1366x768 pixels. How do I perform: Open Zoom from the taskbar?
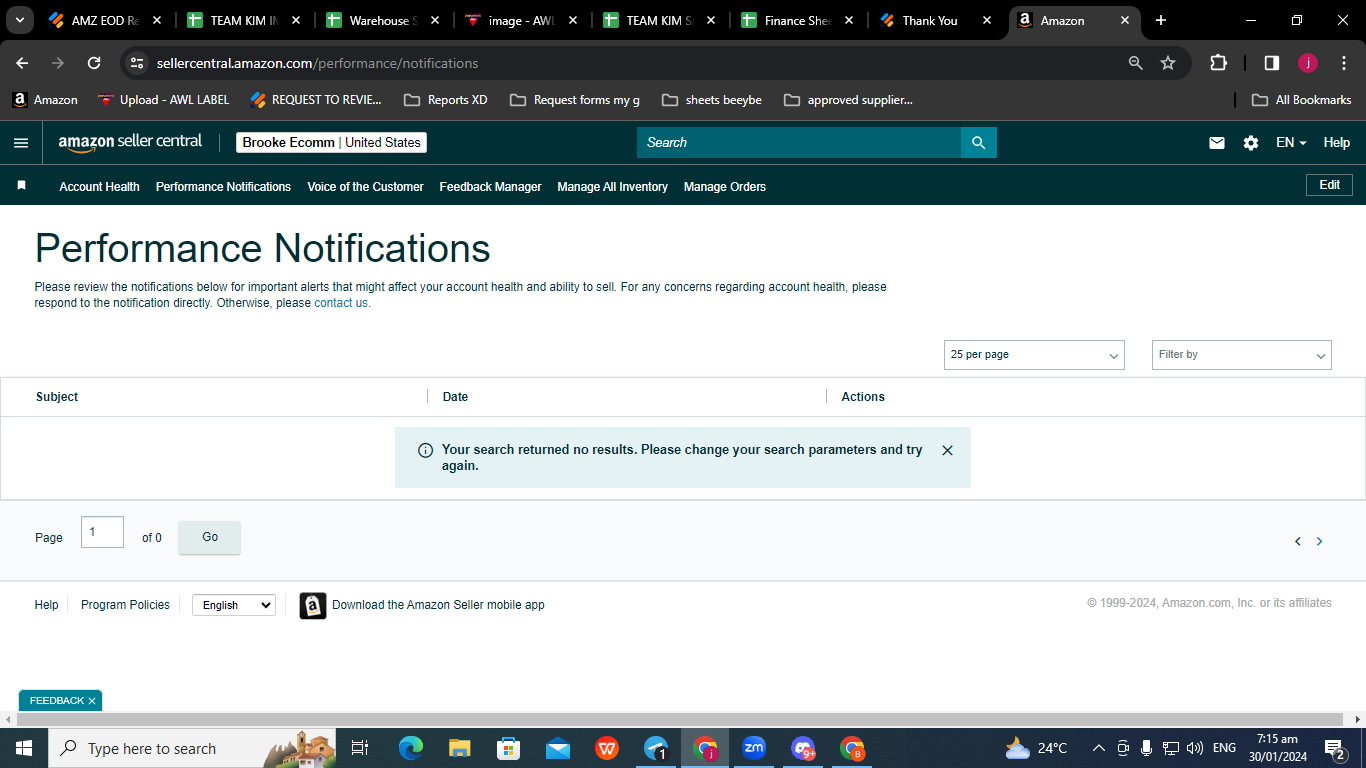tap(754, 748)
